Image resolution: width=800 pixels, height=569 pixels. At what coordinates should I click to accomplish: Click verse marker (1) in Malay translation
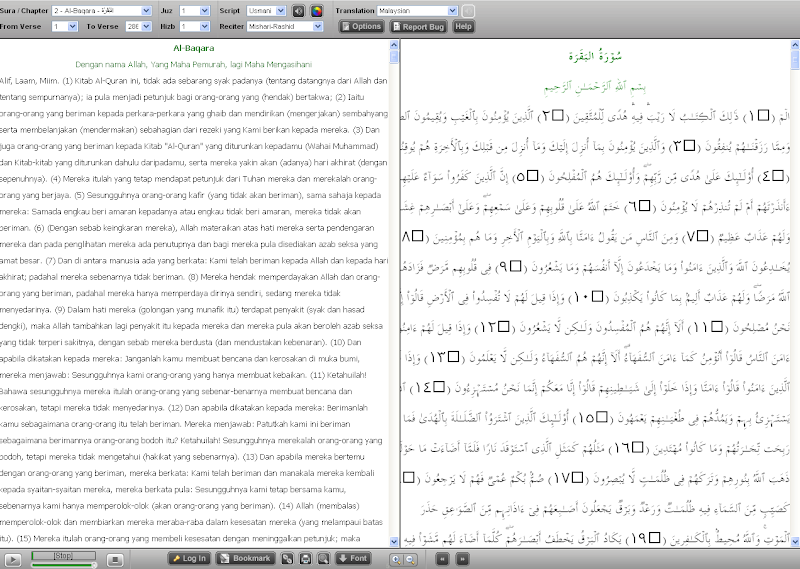click(x=67, y=81)
